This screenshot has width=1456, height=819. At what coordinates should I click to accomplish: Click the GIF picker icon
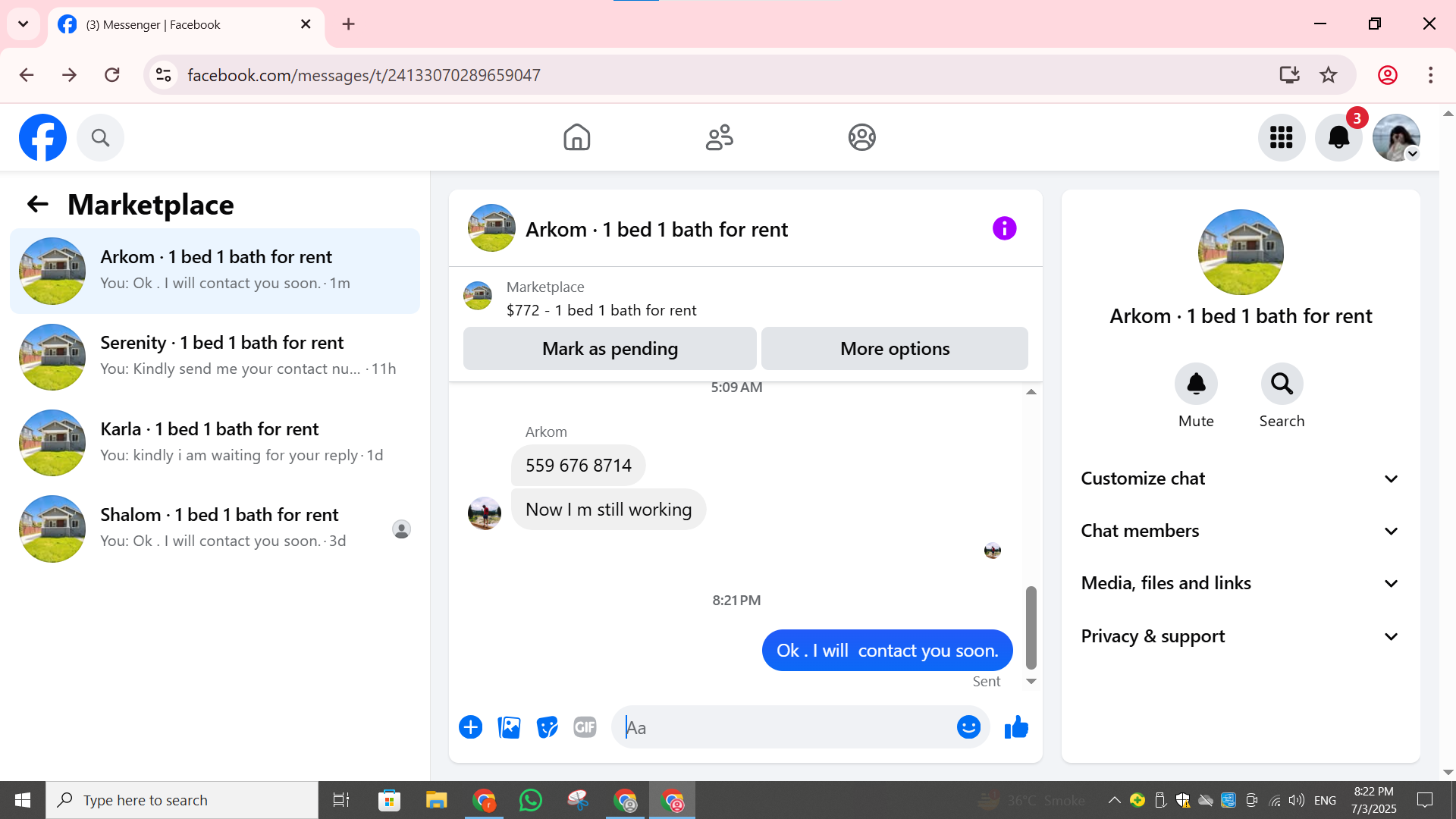click(585, 727)
